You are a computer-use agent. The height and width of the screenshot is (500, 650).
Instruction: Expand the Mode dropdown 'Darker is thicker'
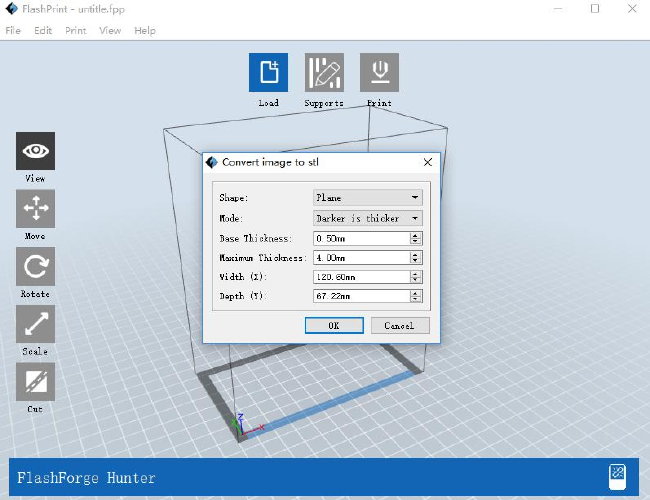coord(368,218)
